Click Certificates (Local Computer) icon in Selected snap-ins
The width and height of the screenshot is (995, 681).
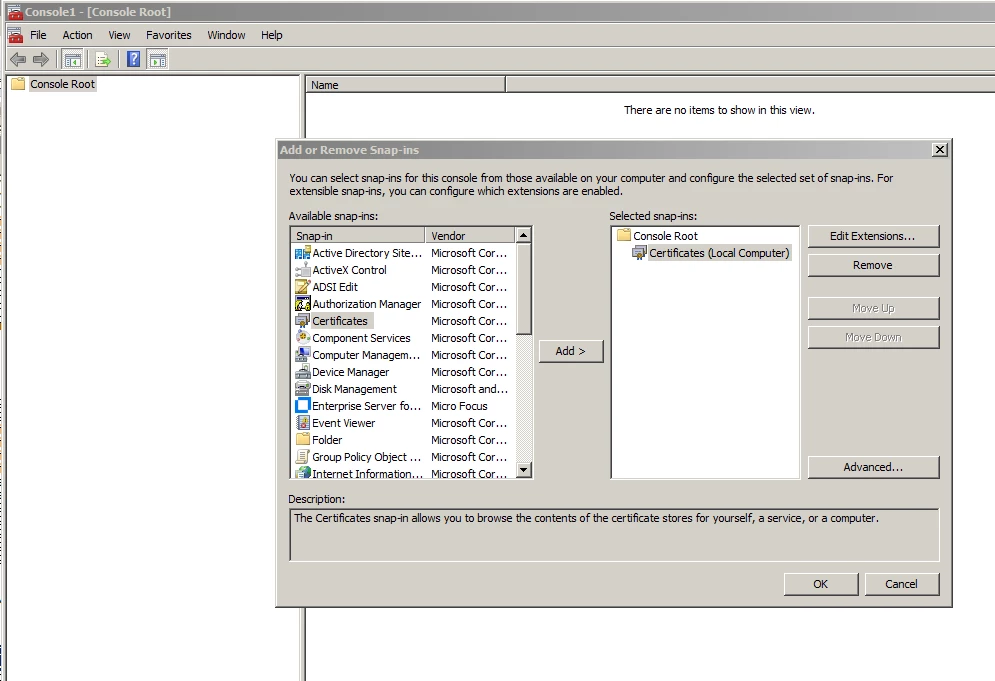click(x=639, y=253)
